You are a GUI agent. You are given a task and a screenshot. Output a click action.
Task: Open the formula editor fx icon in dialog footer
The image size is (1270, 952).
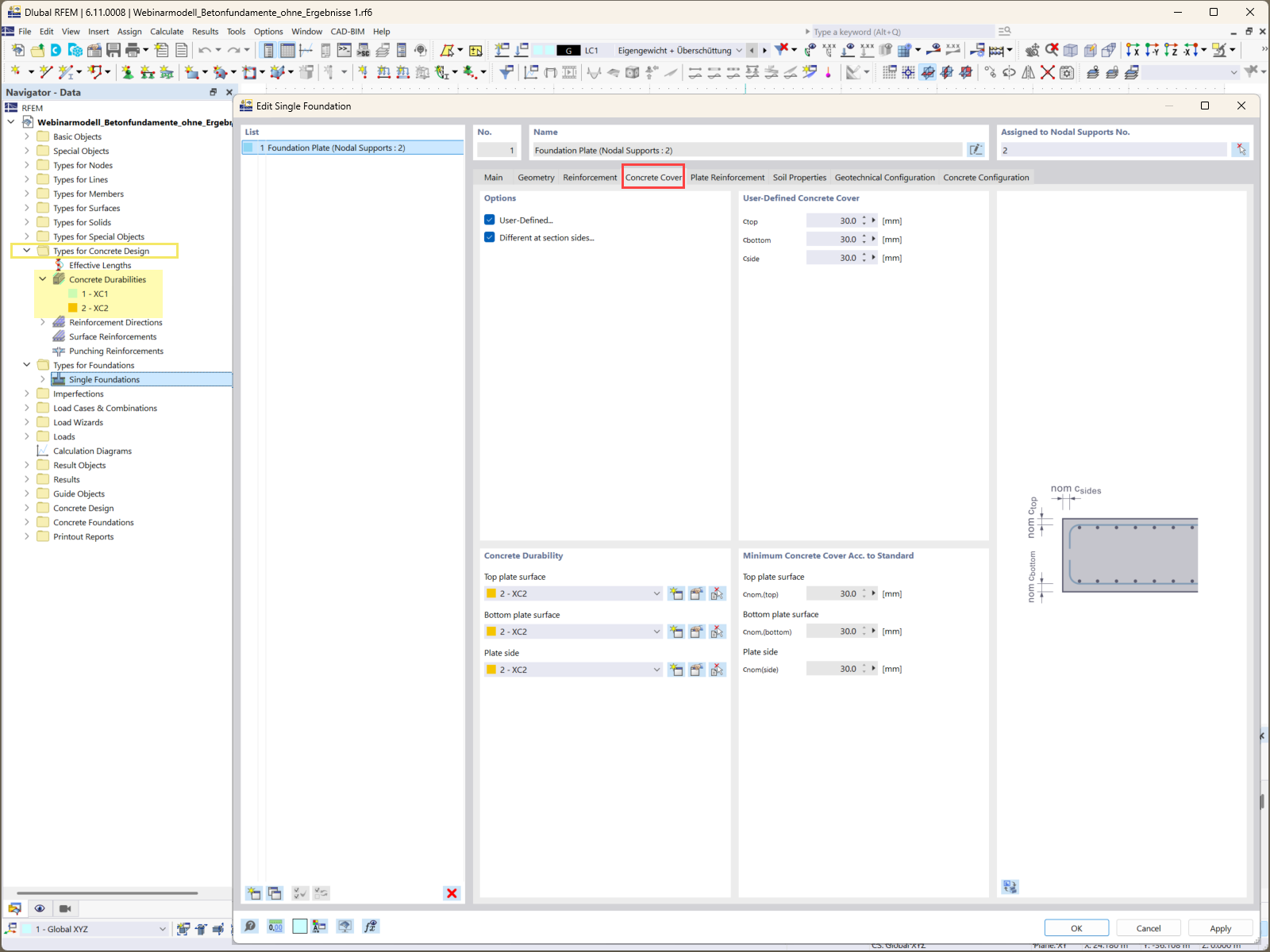(x=371, y=927)
